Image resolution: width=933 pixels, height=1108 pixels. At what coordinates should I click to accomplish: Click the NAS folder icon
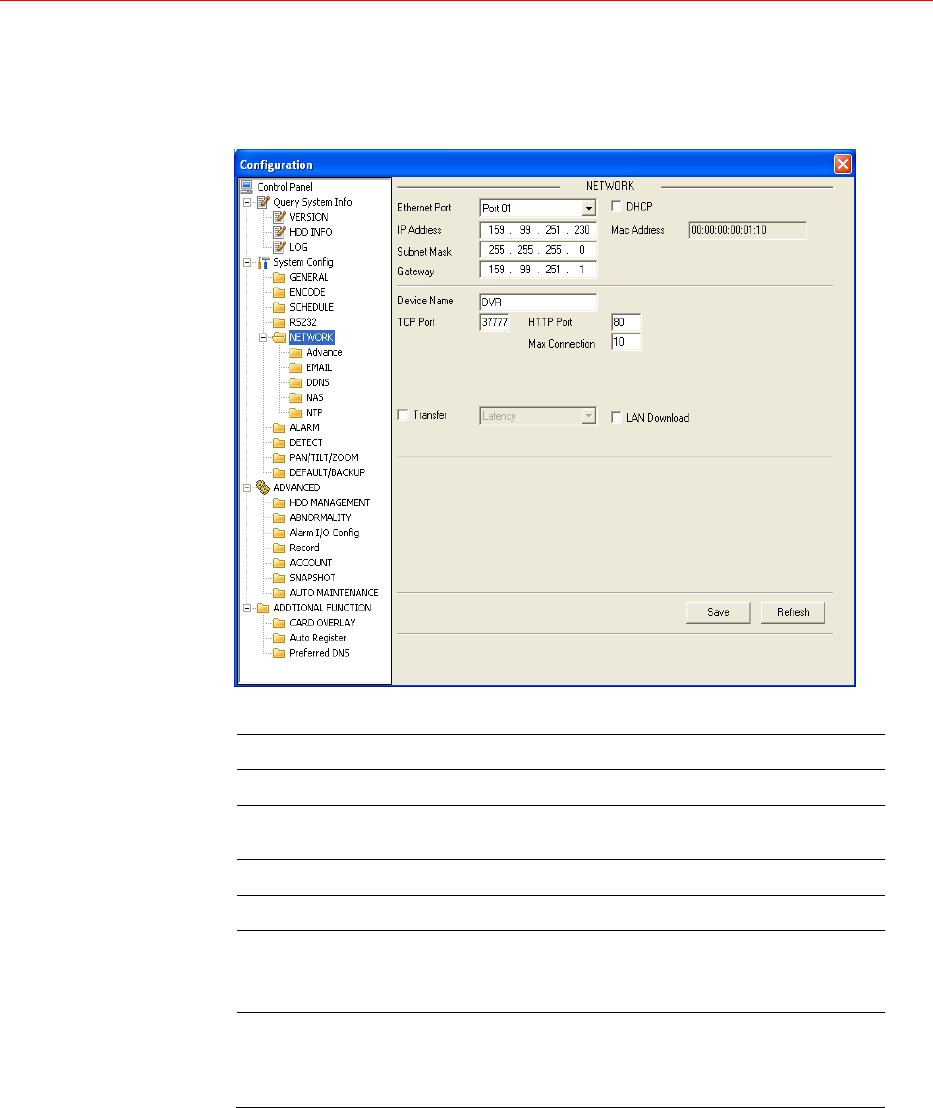point(295,397)
